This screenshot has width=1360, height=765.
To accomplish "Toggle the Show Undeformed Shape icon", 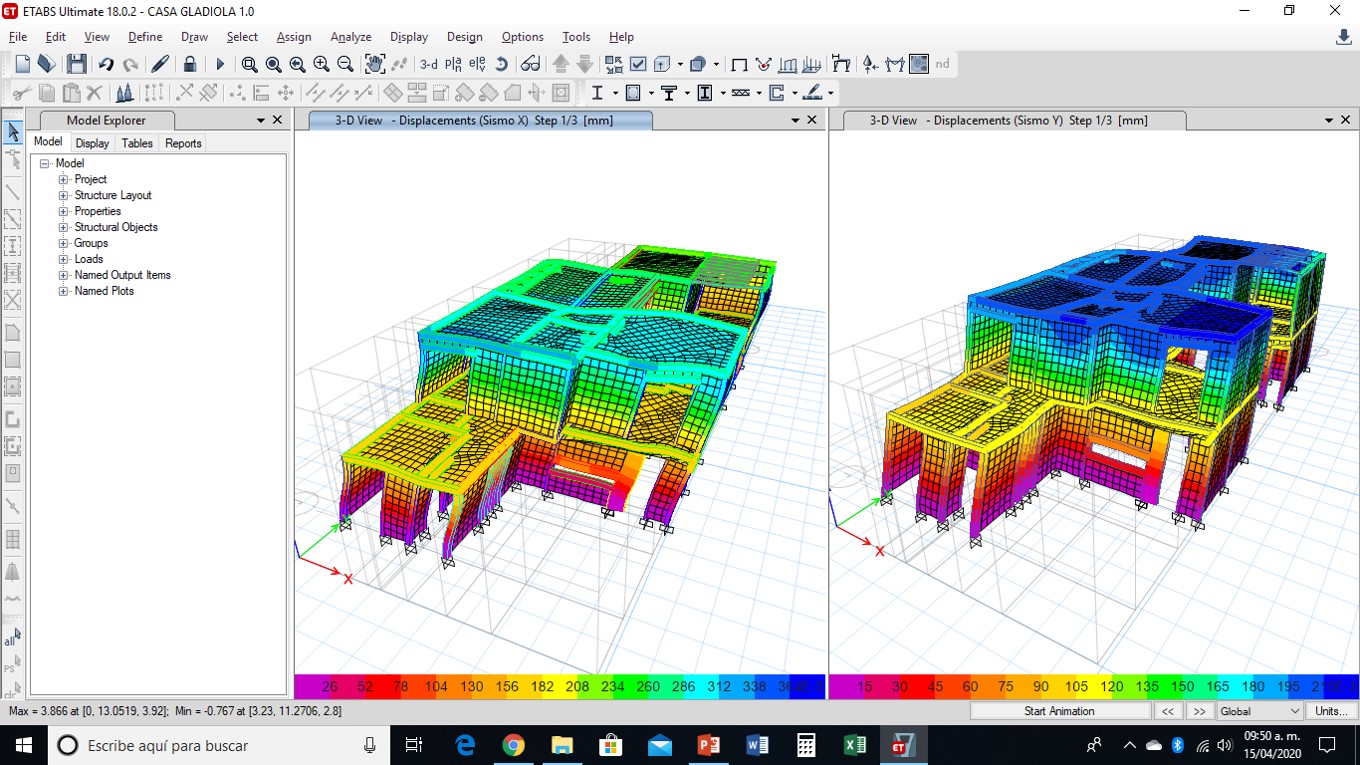I will (x=739, y=64).
